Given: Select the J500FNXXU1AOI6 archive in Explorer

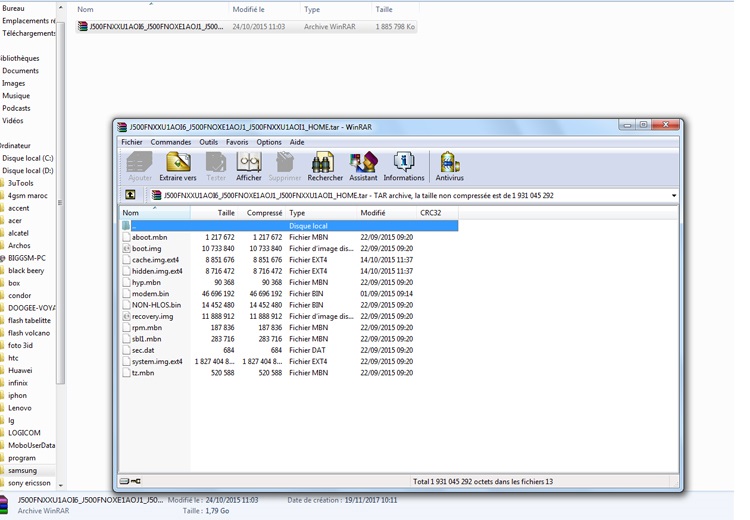Looking at the screenshot, I should (x=246, y=27).
